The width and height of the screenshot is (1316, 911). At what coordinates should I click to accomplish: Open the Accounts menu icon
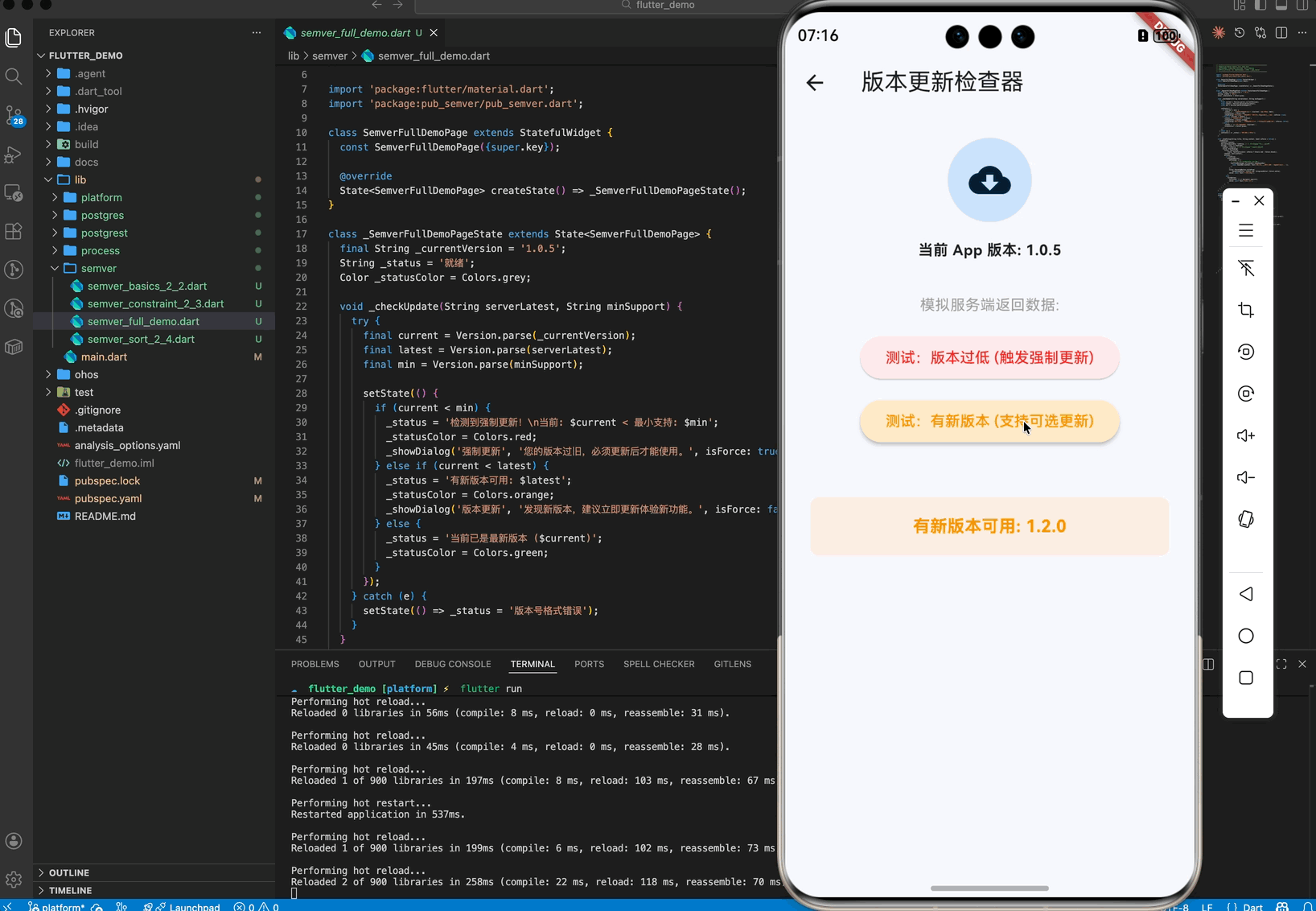14,841
